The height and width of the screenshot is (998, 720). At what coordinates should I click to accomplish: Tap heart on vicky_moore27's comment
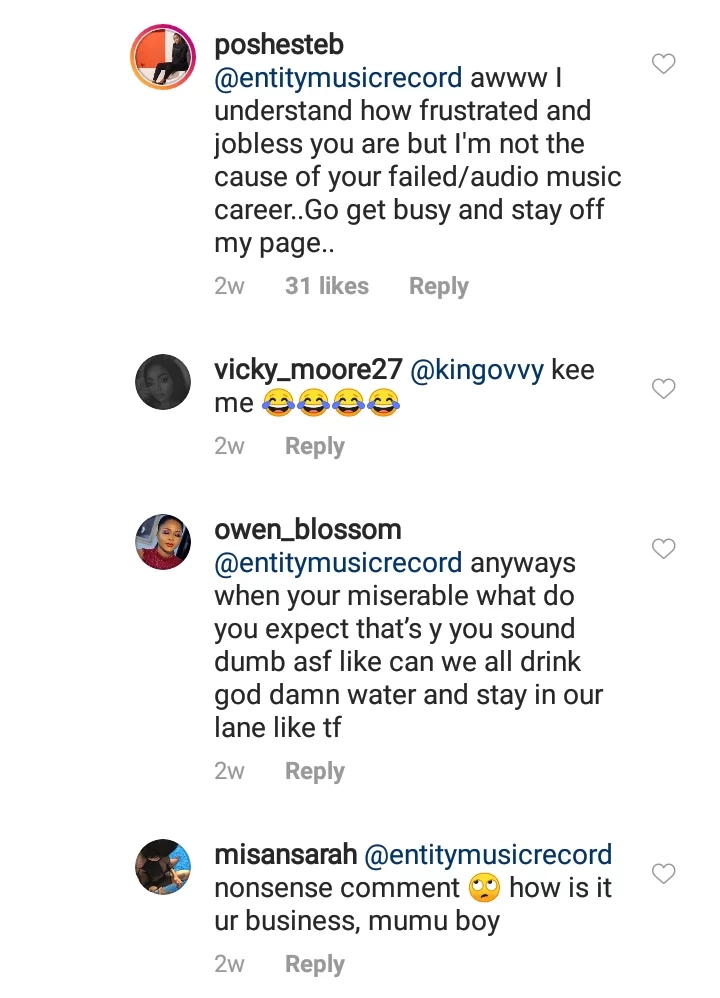663,389
